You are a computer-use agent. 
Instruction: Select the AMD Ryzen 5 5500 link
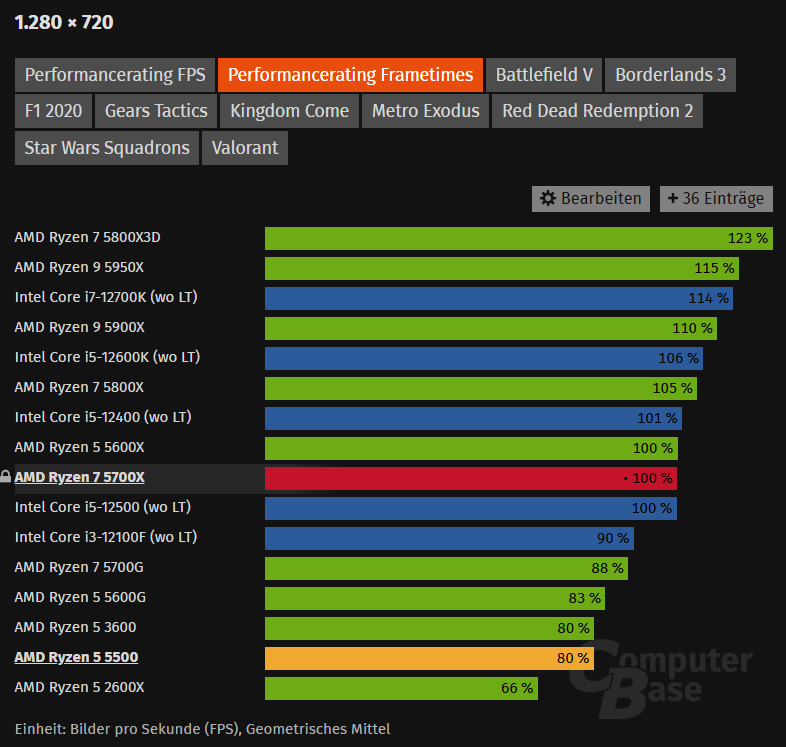tap(76, 657)
